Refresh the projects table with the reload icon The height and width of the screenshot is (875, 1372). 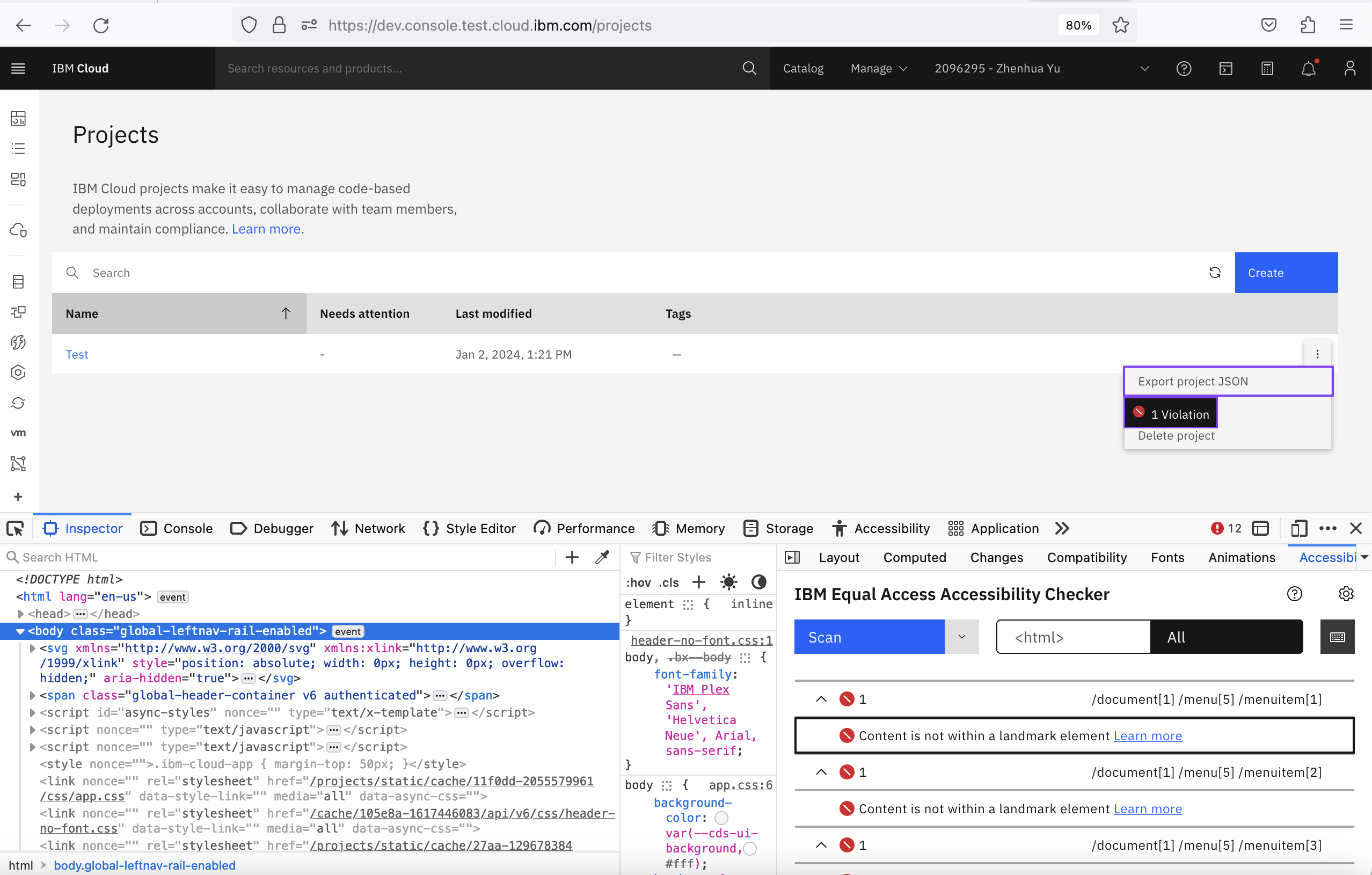(x=1215, y=273)
